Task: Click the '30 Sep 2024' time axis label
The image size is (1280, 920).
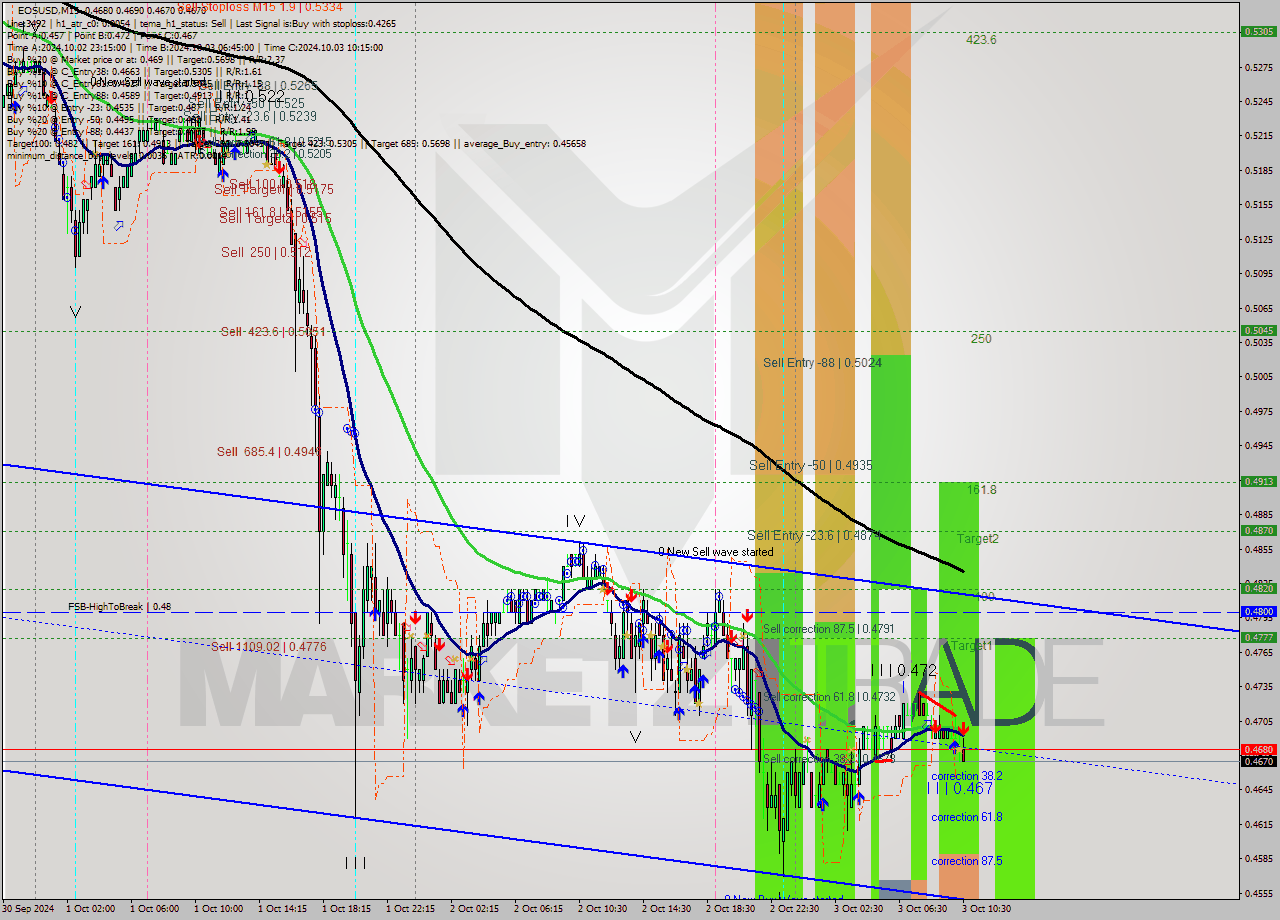Action: click(x=27, y=909)
